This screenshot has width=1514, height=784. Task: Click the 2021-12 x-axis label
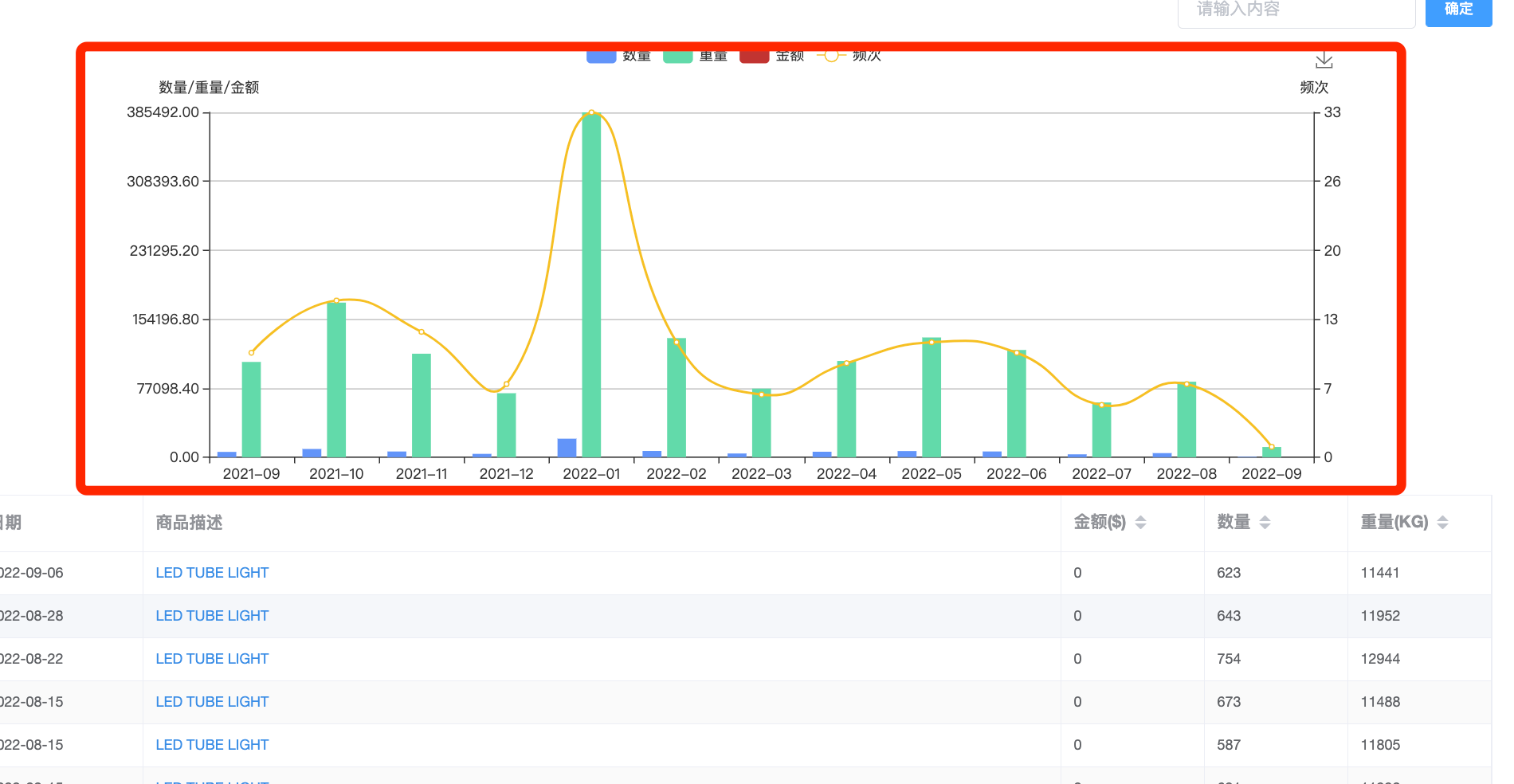pyautogui.click(x=506, y=474)
